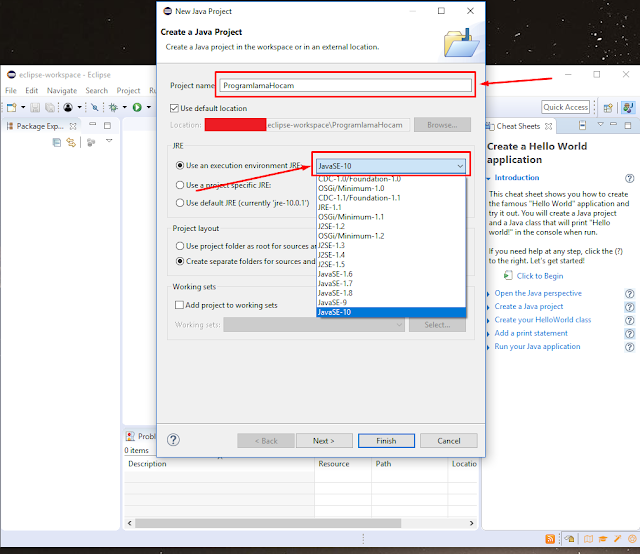
Task: Click the green Debug bug icon
Action: tap(113, 107)
